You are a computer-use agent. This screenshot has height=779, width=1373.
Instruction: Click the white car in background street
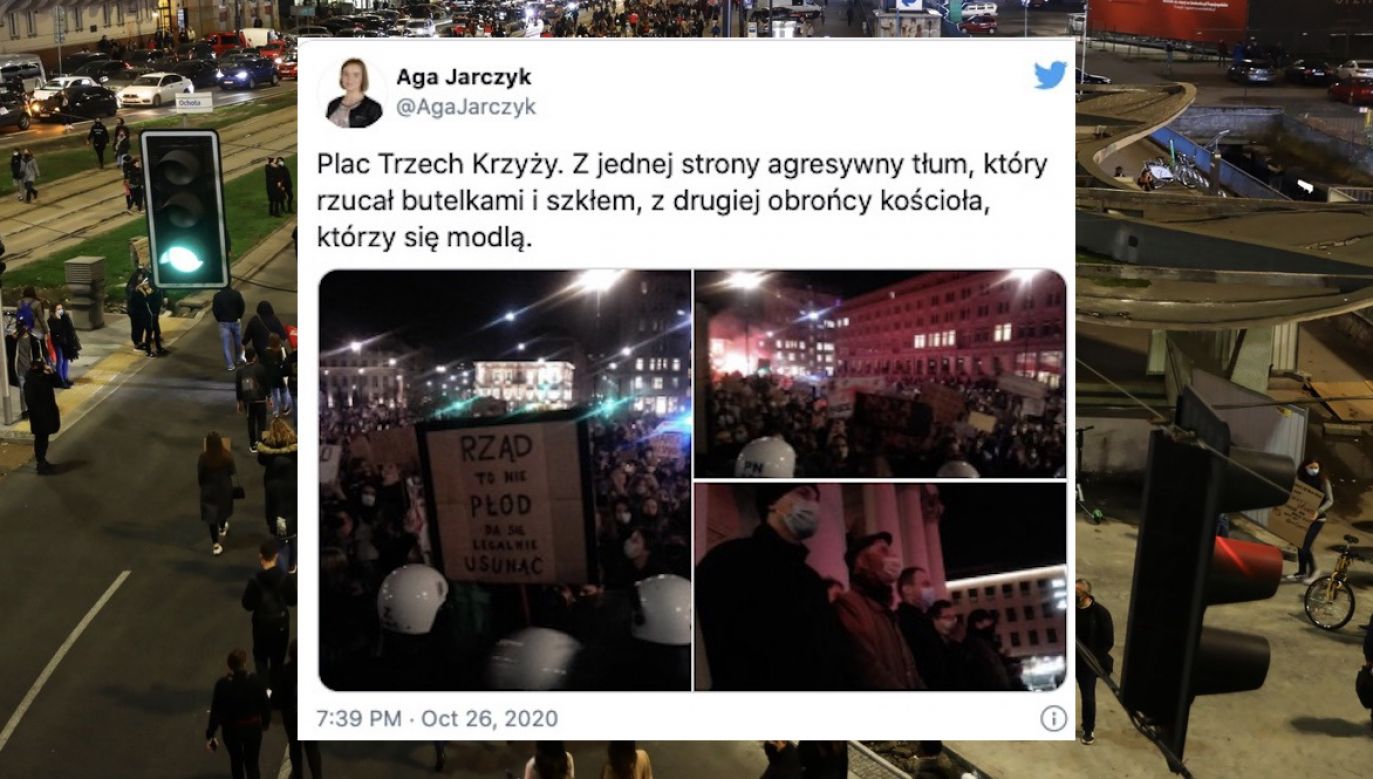[155, 89]
